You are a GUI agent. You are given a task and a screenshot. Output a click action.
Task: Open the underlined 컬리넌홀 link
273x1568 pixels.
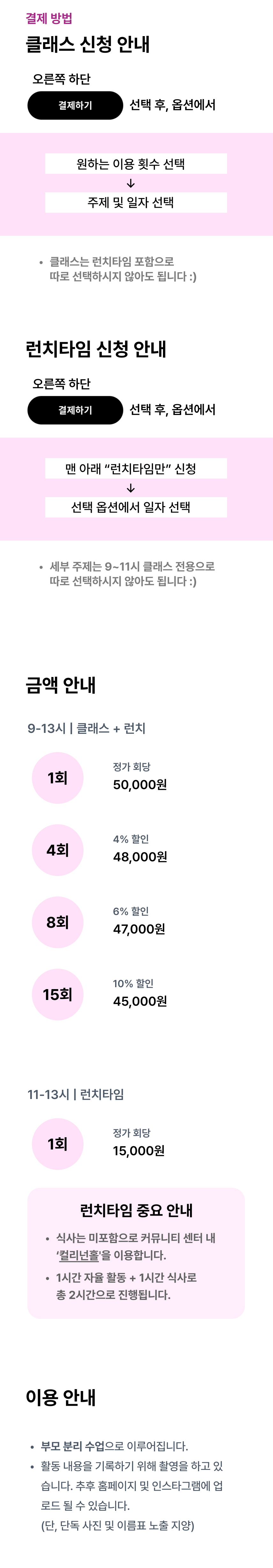tap(78, 1255)
